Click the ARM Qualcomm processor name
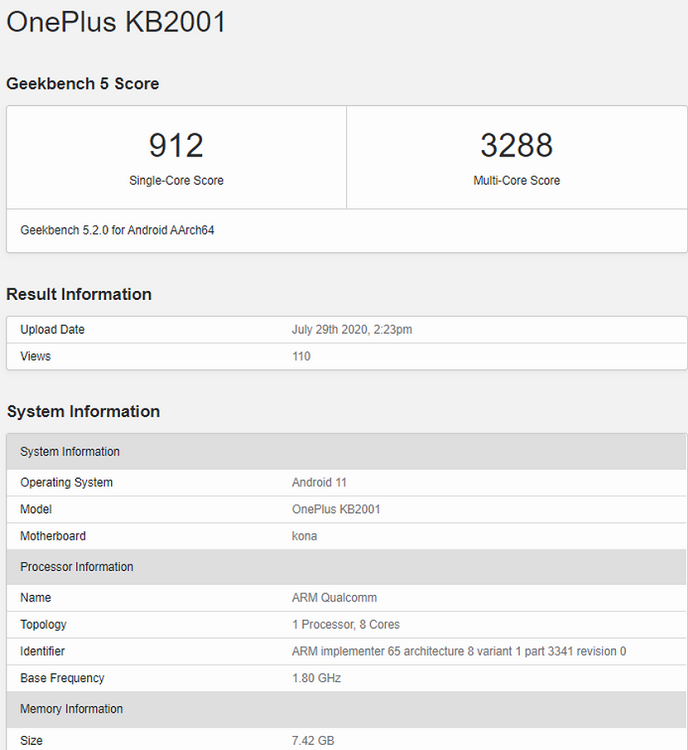Screen dimensions: 688x750 click(x=334, y=598)
